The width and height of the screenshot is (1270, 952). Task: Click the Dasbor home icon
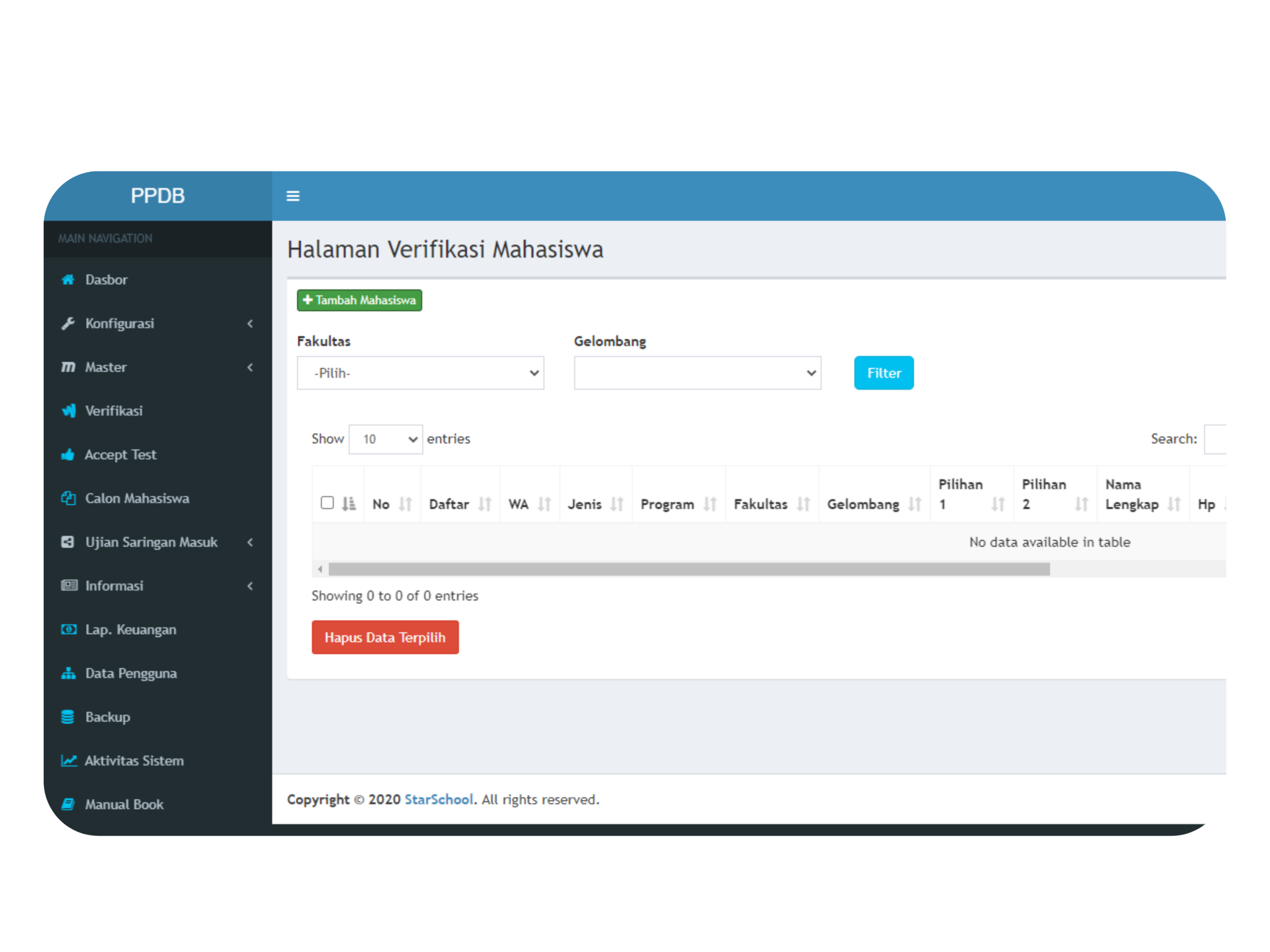pos(68,280)
